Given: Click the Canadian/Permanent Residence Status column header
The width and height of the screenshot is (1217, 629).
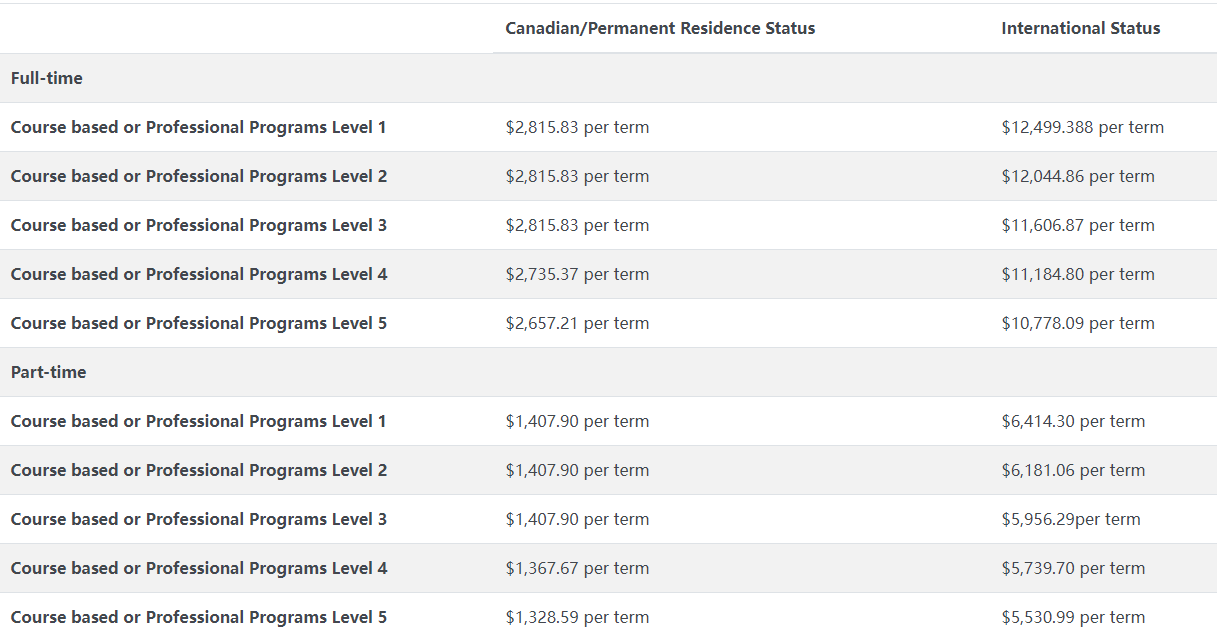Looking at the screenshot, I should pos(660,28).
